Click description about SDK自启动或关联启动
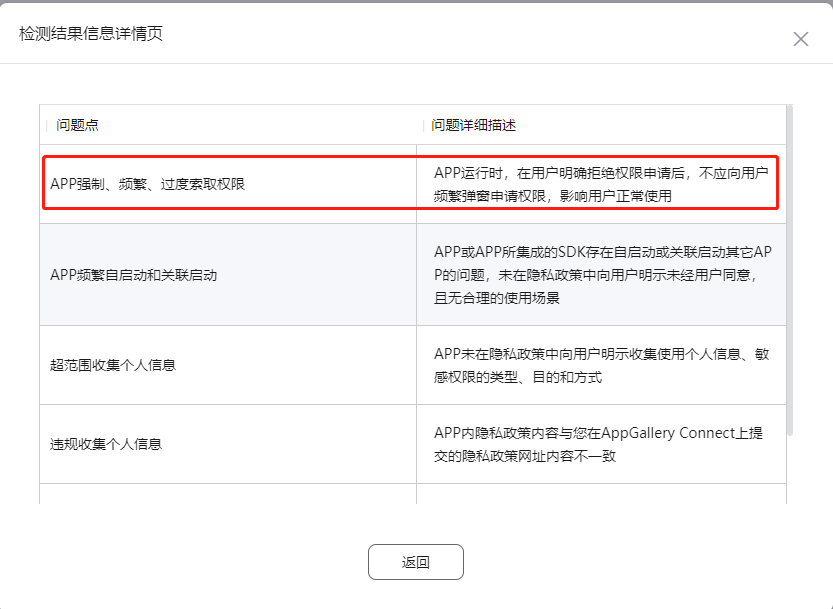The height and width of the screenshot is (609, 833). pyautogui.click(x=600, y=274)
